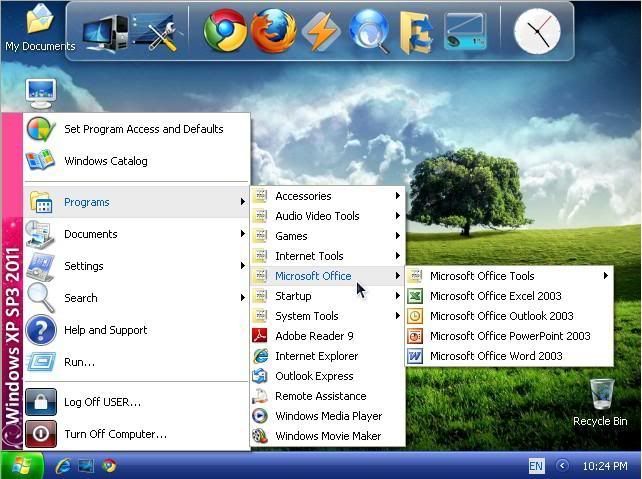Open Documents submenu
This screenshot has width=642, height=479.
[x=136, y=234]
